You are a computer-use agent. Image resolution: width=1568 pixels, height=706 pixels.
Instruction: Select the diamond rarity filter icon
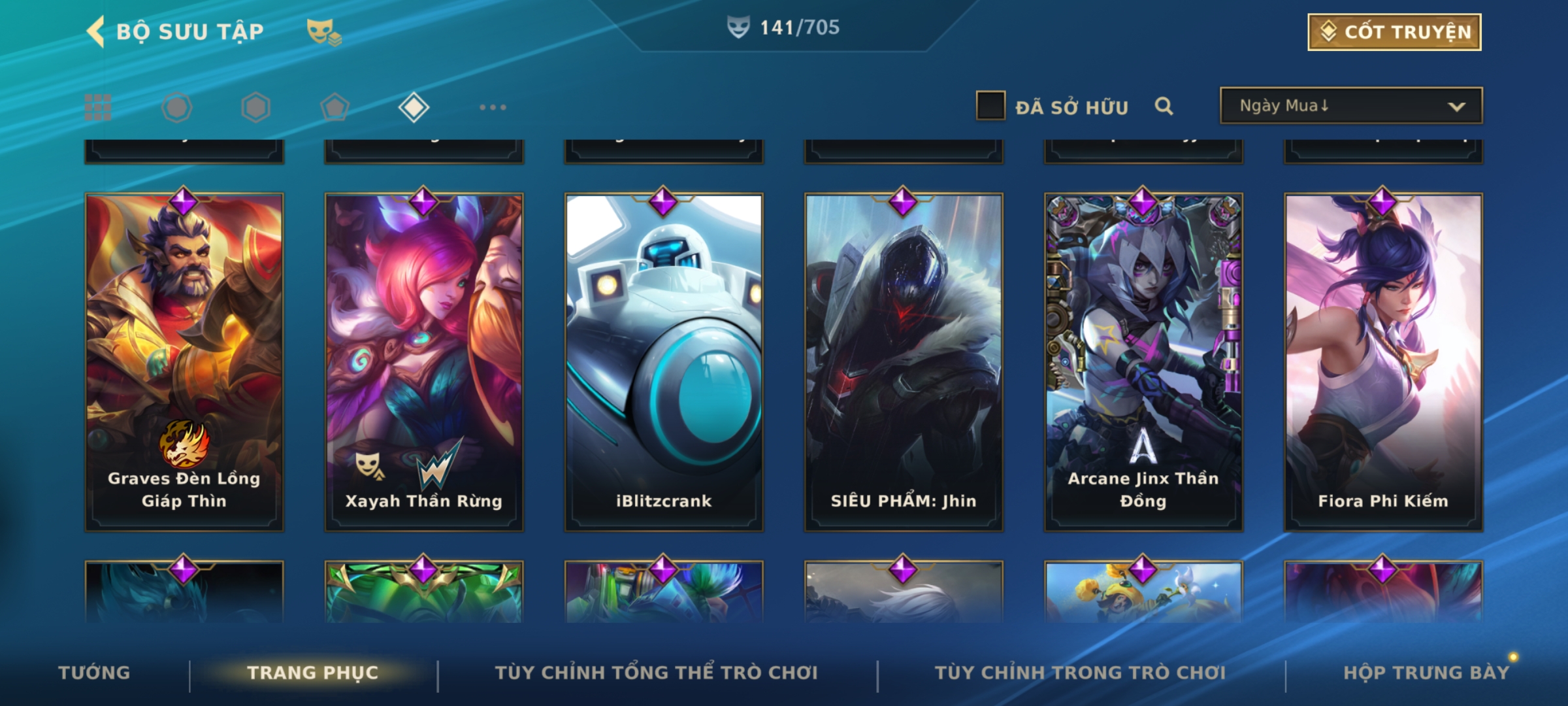pos(414,107)
